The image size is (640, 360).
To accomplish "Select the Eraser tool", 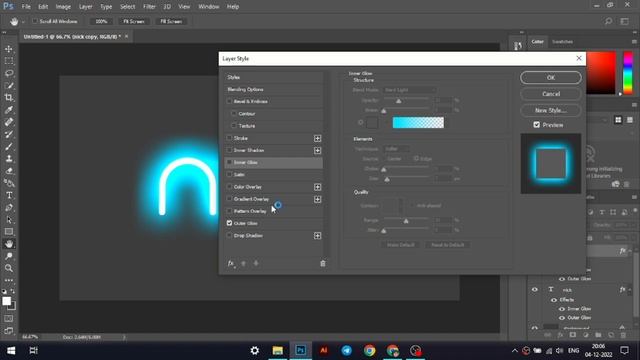I will [x=9, y=171].
